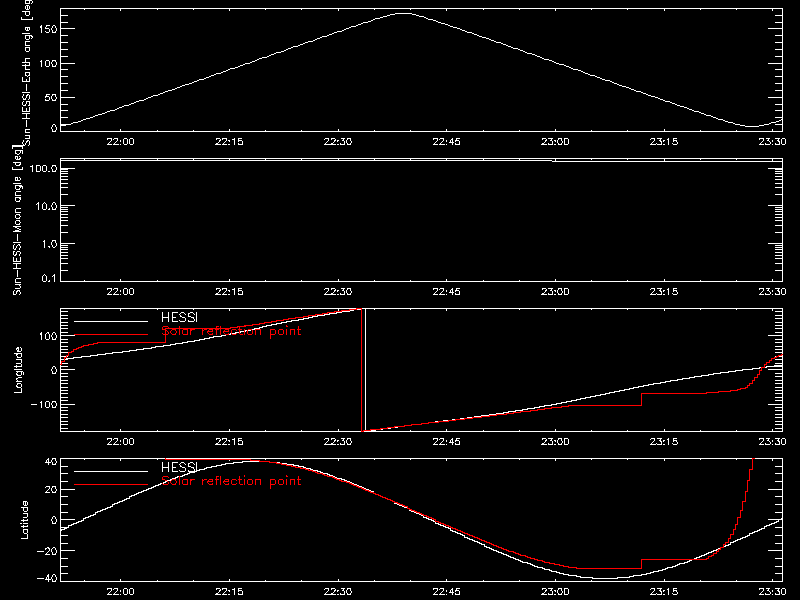This screenshot has height=600, width=800.
Task: Select "Solar reflection point" legend label in Longitude plot
Action: (x=231, y=332)
